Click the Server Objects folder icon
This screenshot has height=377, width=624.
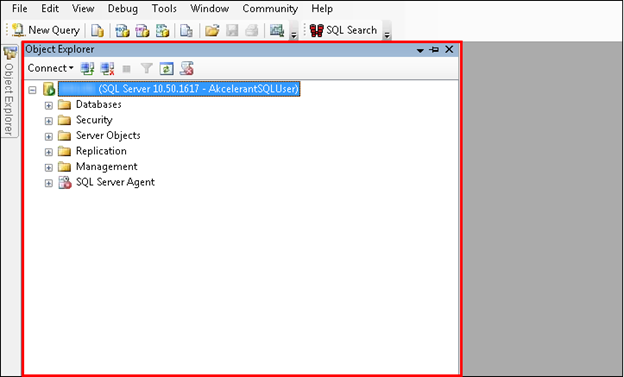click(64, 136)
